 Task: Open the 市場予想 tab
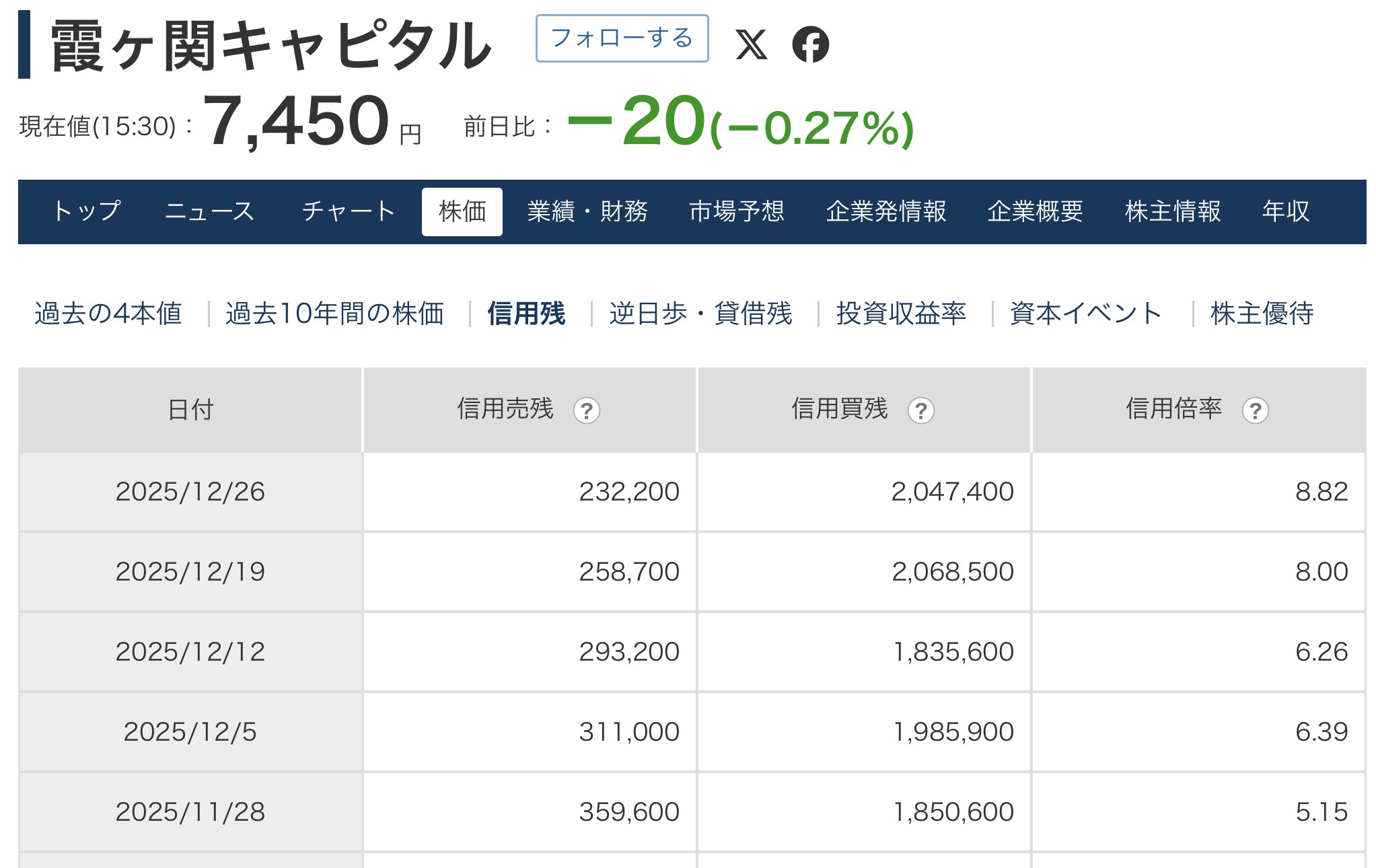click(737, 211)
